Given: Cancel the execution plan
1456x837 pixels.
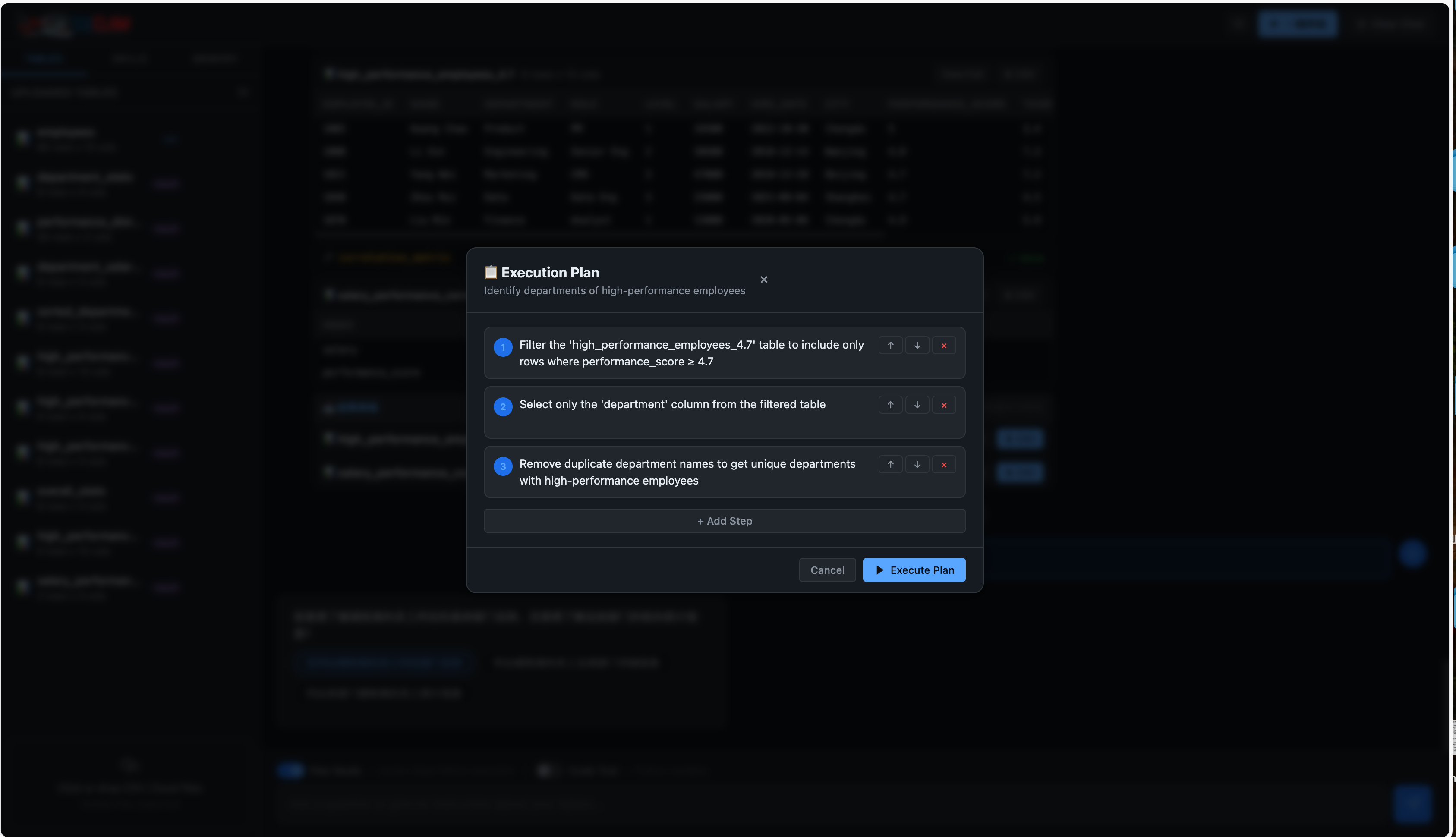Looking at the screenshot, I should tap(826, 570).
